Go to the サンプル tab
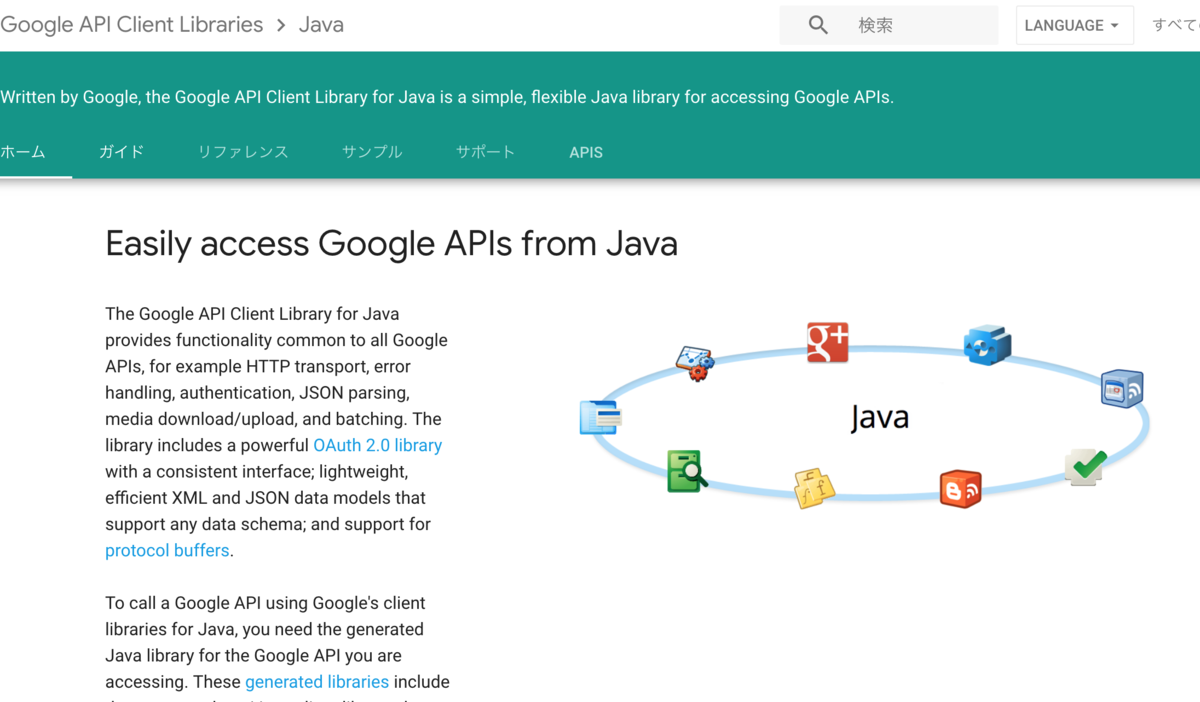The width and height of the screenshot is (1200, 702). pos(371,152)
